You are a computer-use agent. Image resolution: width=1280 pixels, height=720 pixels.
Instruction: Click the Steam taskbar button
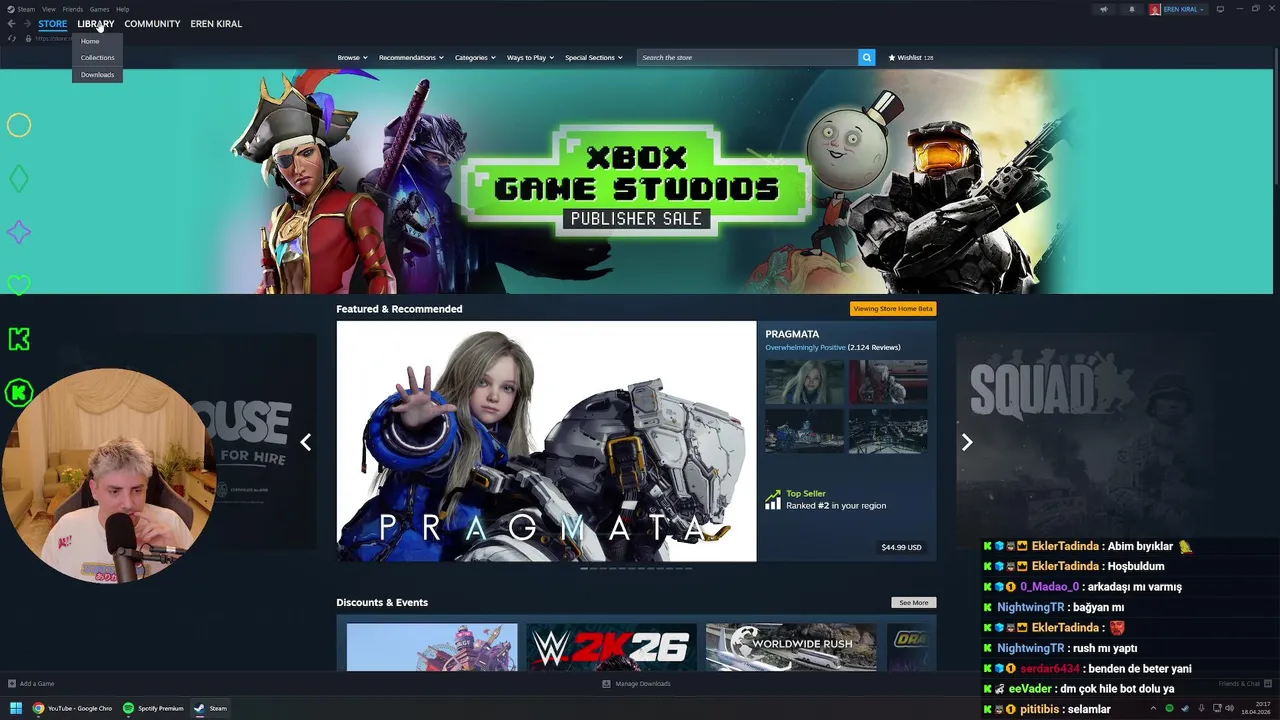(x=211, y=708)
